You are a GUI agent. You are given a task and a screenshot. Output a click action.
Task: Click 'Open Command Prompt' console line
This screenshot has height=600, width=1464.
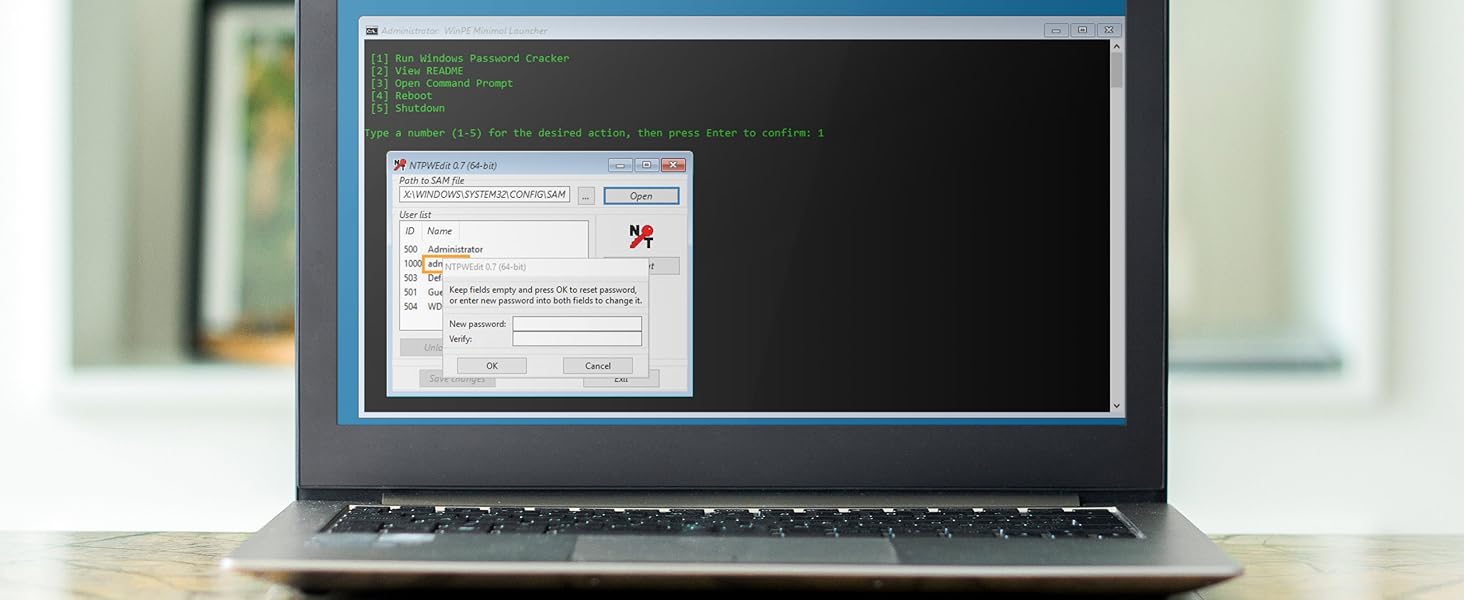click(441, 83)
